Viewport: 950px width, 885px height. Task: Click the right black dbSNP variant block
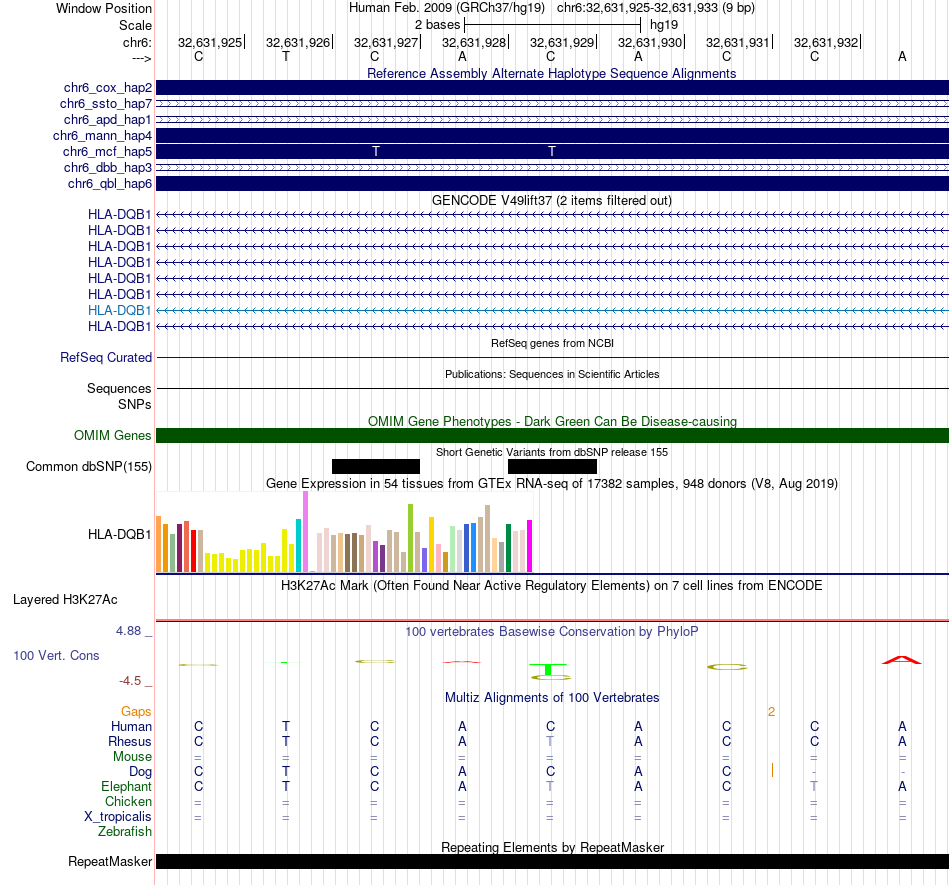[x=552, y=466]
